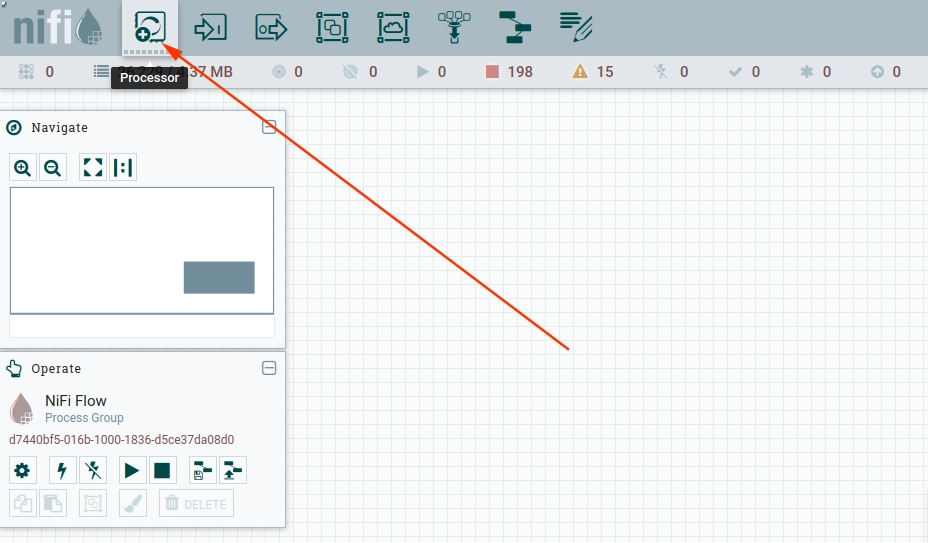The height and width of the screenshot is (543, 928).
Task: Select the Process Group toolbar icon
Action: 332,28
